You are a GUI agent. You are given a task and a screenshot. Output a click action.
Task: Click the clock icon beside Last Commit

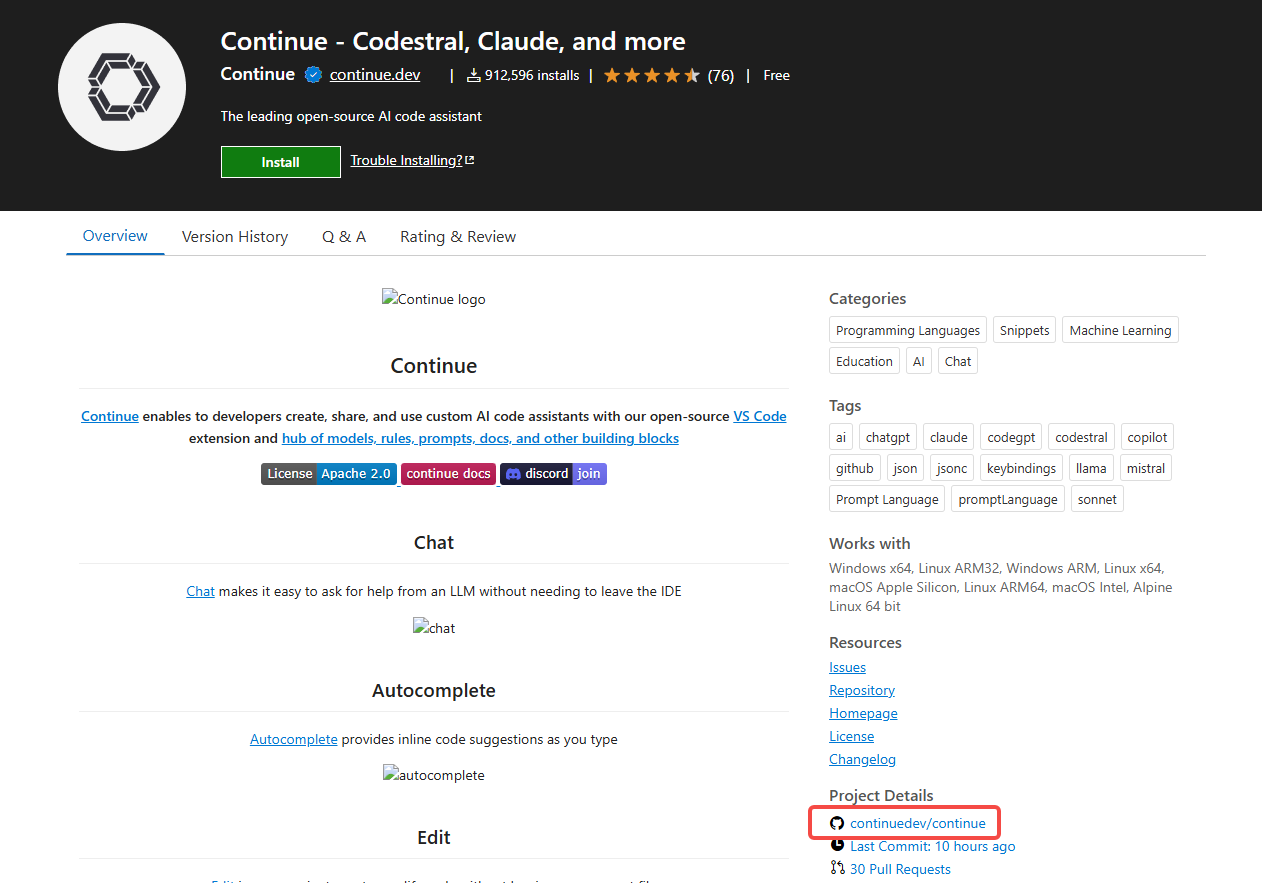point(837,846)
